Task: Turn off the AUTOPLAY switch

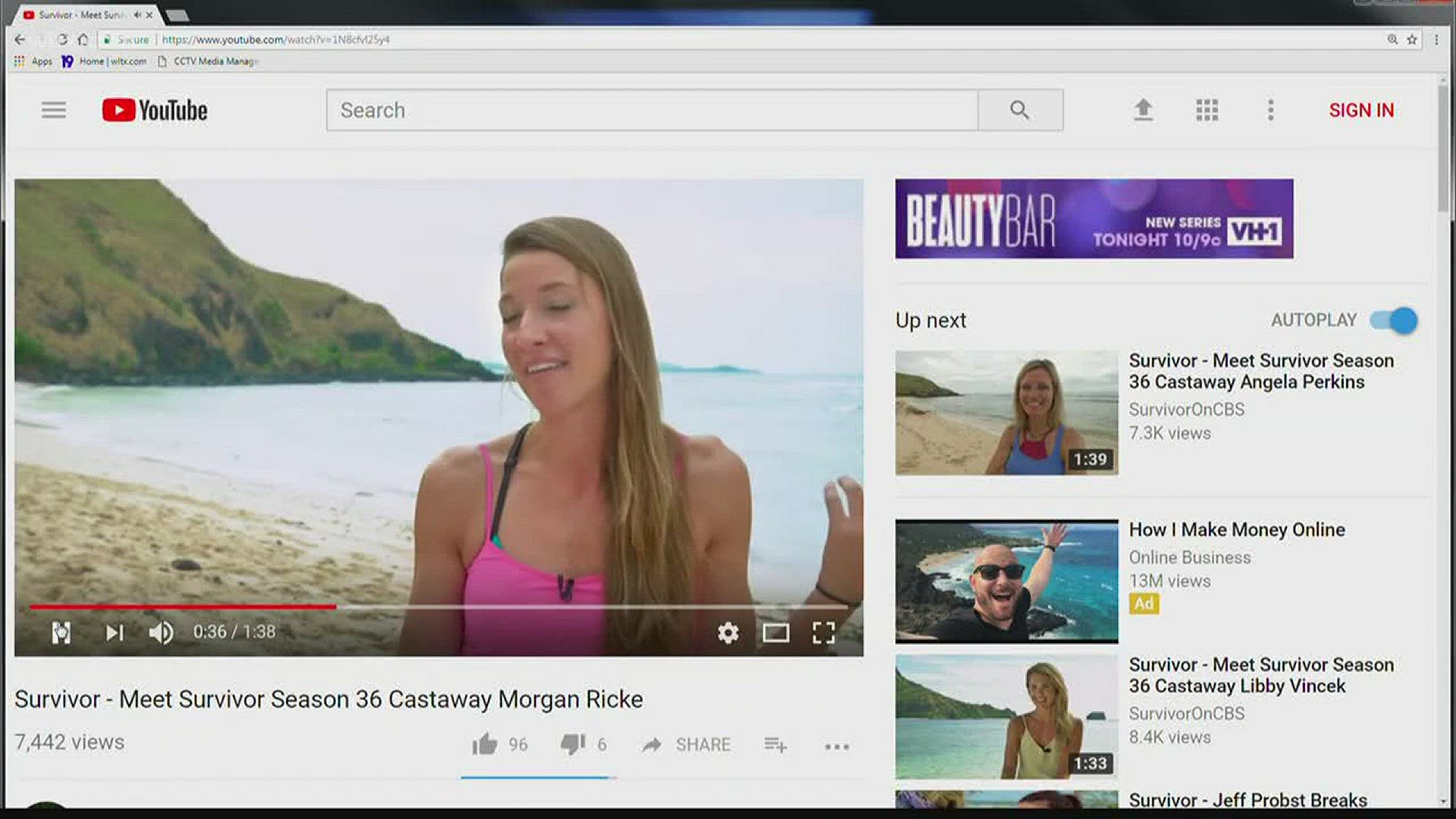Action: coord(1394,320)
